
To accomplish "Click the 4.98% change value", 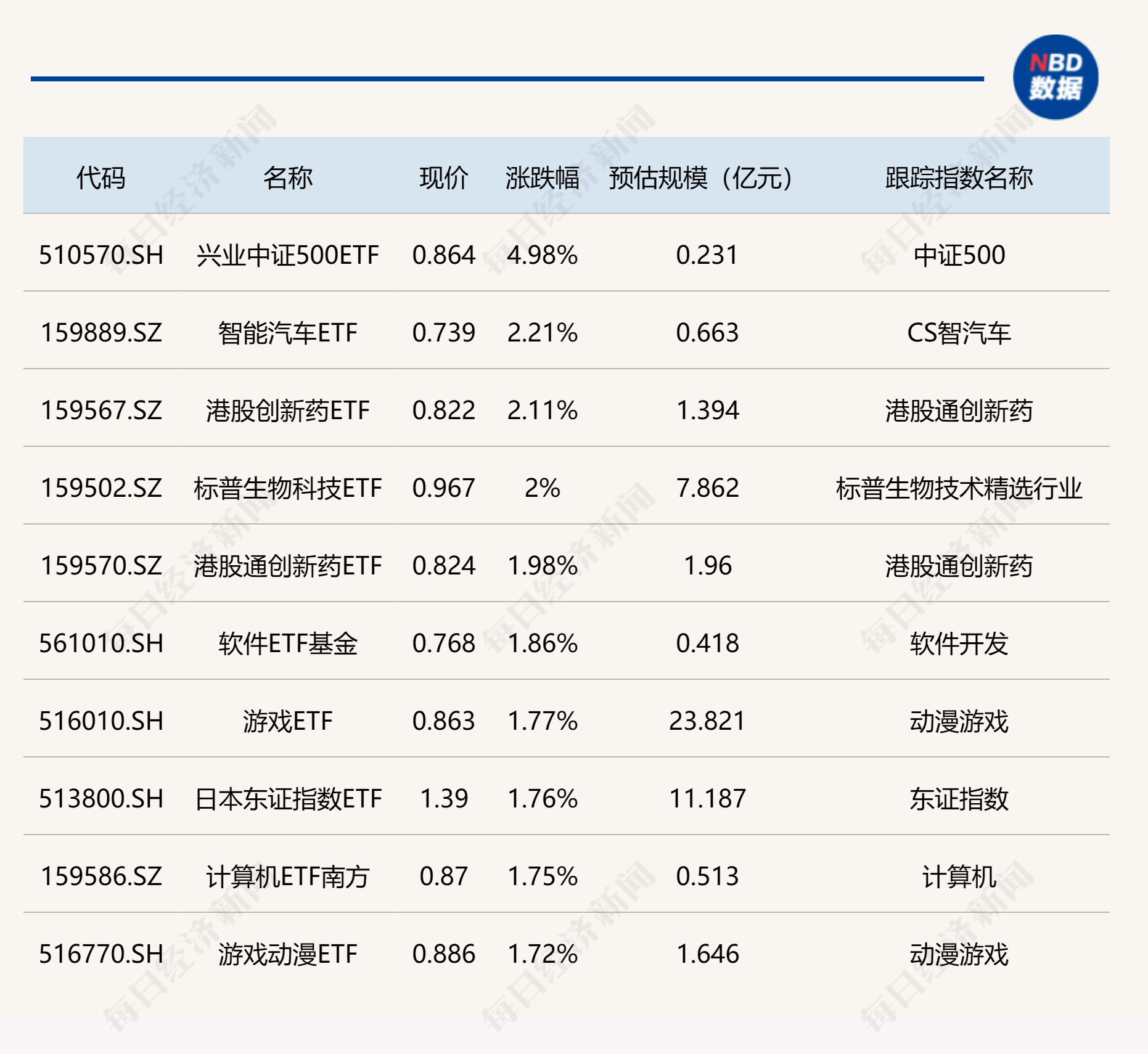I will pyautogui.click(x=543, y=255).
